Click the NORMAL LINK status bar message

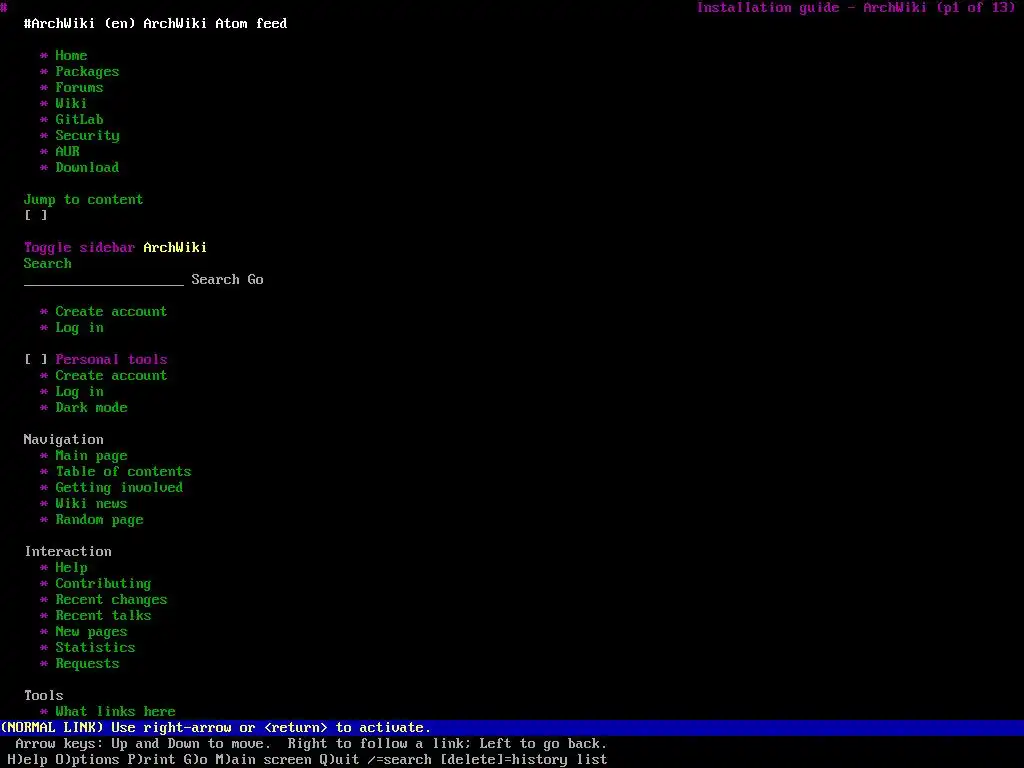coord(216,728)
